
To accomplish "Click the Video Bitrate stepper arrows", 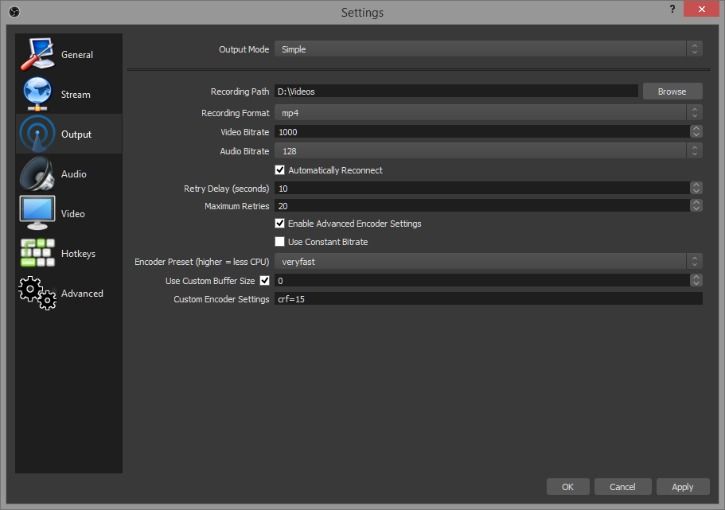I will pyautogui.click(x=696, y=132).
